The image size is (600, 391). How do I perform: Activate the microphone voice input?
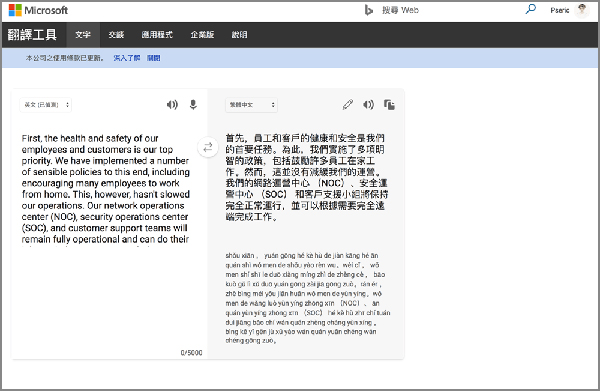click(193, 104)
